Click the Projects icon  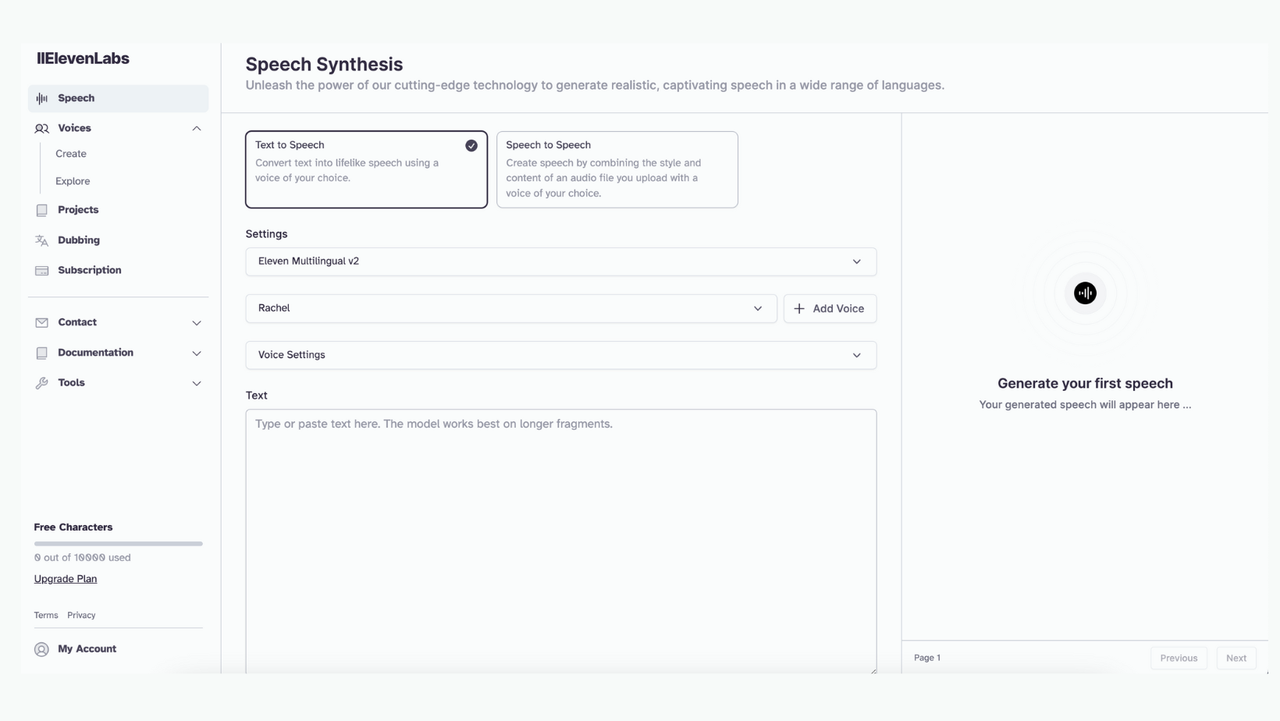pos(41,209)
